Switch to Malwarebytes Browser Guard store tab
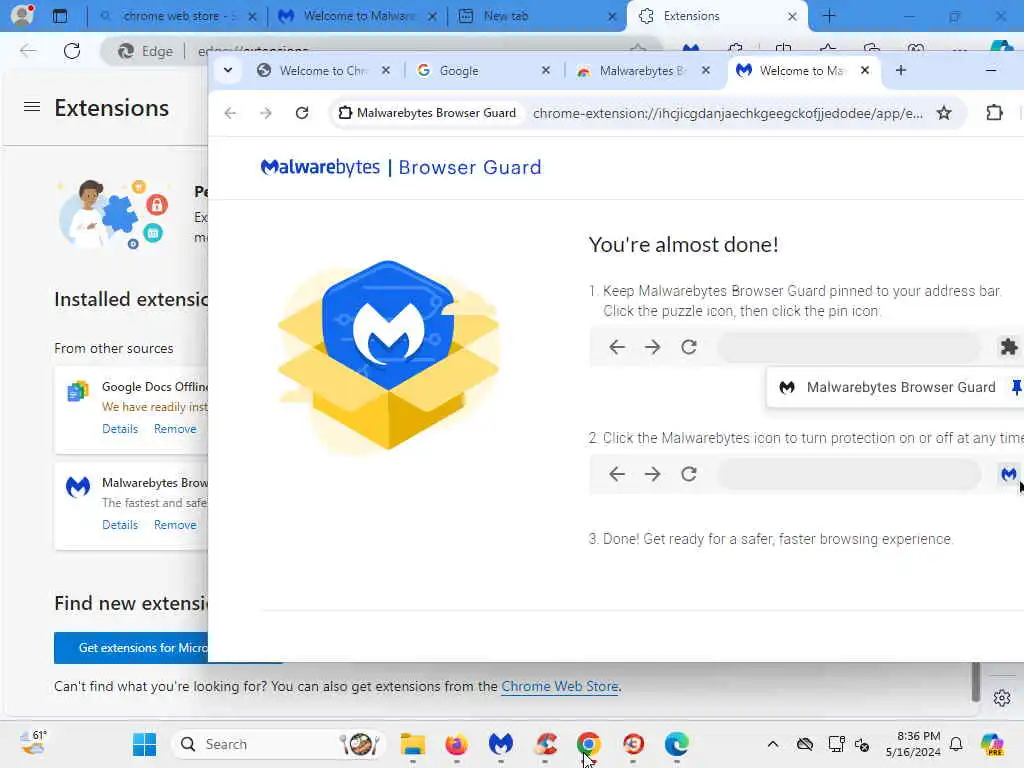1024x768 pixels. [642, 71]
